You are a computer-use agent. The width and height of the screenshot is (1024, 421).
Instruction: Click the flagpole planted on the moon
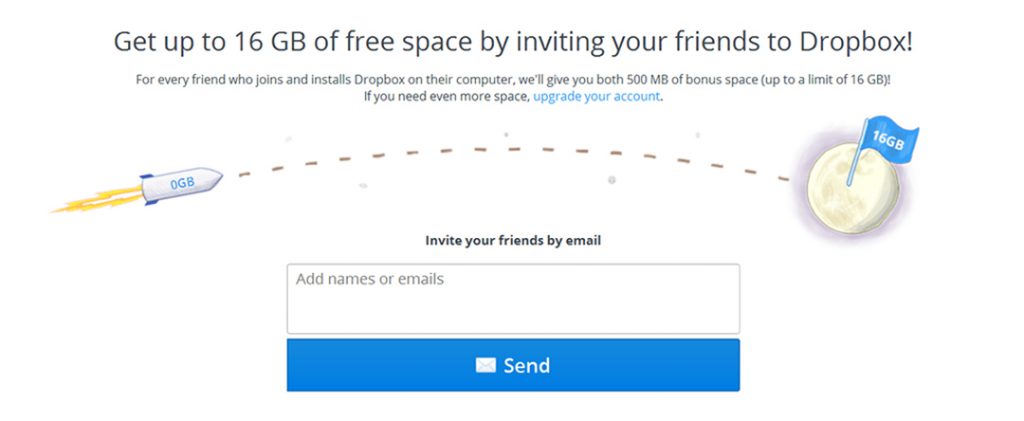857,153
